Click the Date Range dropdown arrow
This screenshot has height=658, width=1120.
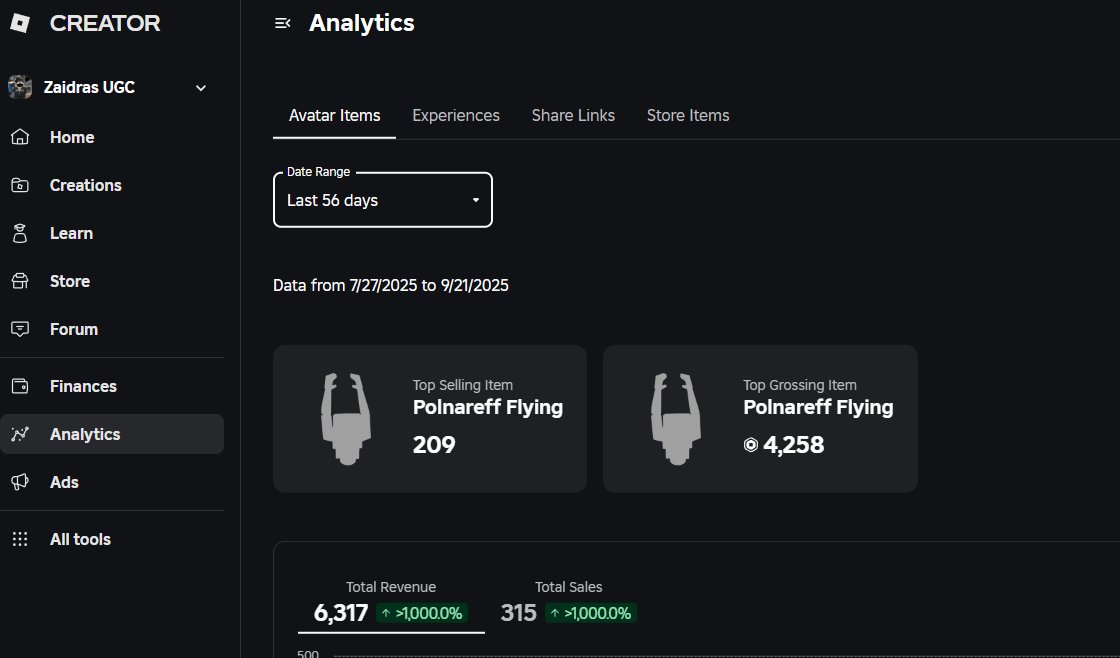(x=476, y=200)
